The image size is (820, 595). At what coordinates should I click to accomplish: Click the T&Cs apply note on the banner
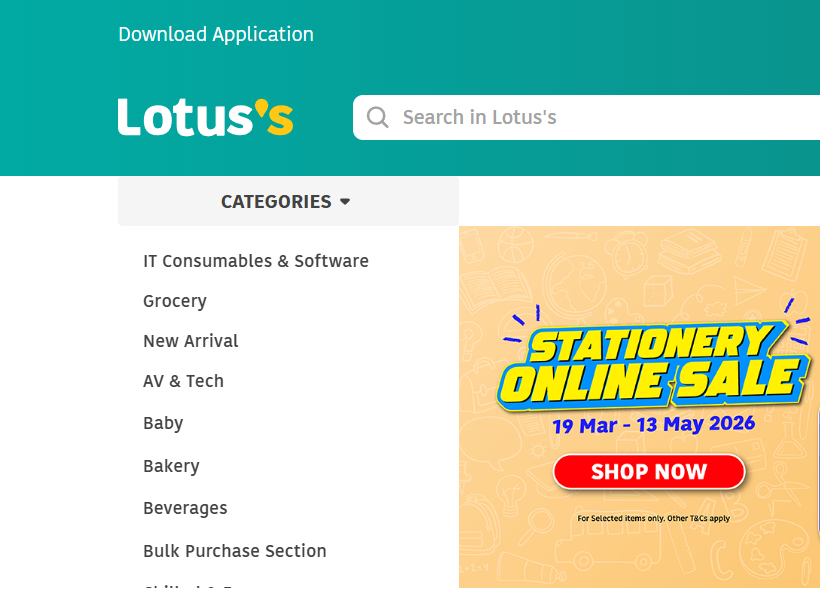coord(654,518)
